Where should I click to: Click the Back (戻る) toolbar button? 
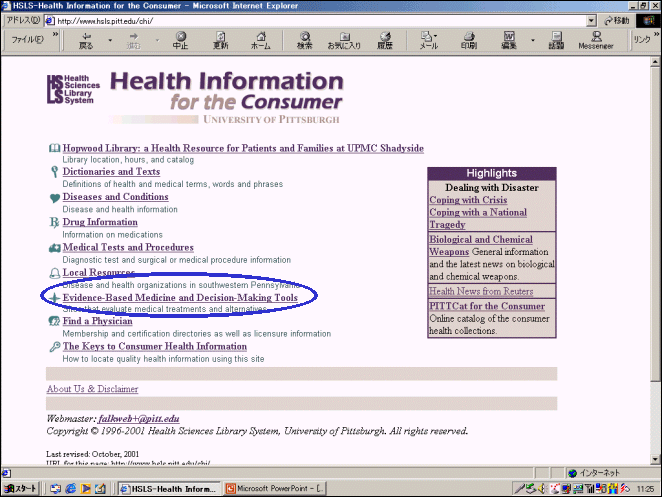85,40
